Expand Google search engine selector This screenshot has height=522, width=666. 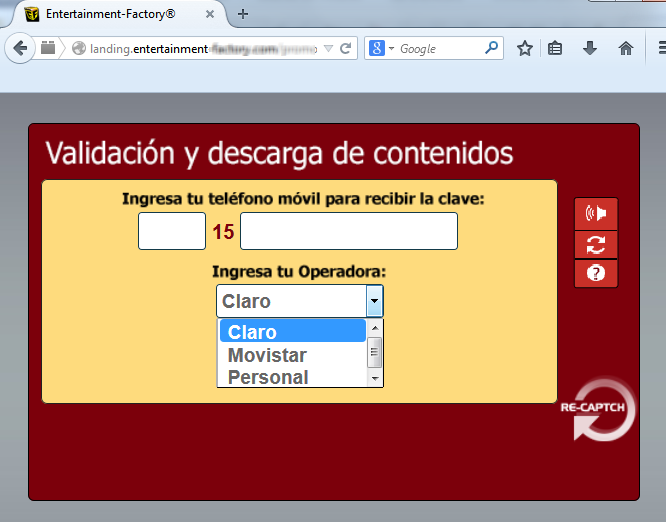point(382,48)
